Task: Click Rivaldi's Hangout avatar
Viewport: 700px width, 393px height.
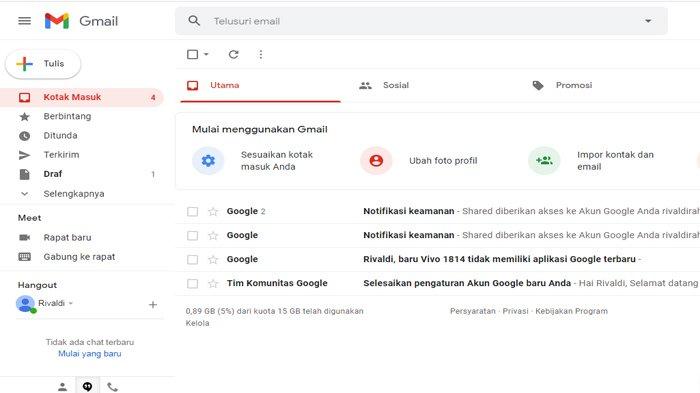Action: pyautogui.click(x=25, y=304)
